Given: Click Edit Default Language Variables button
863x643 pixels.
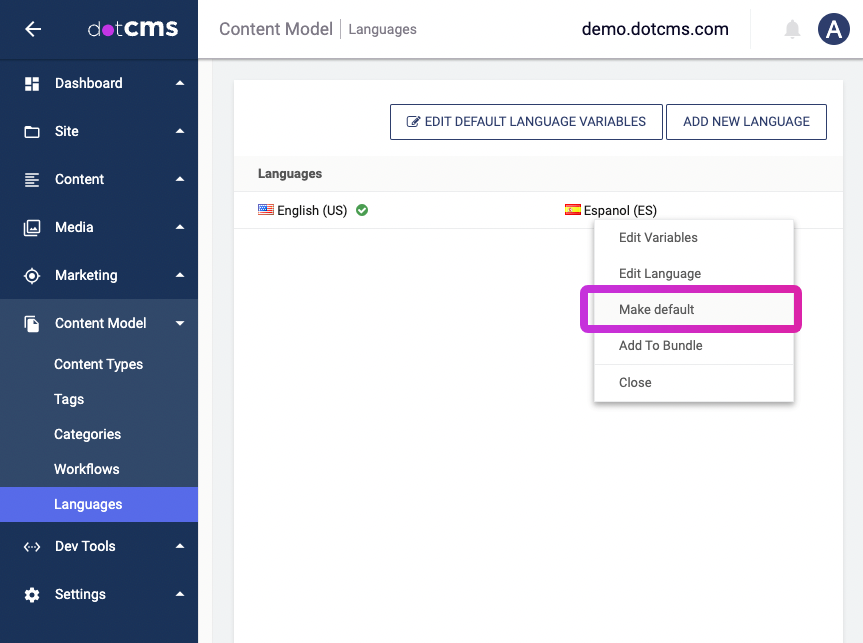Looking at the screenshot, I should [x=526, y=122].
